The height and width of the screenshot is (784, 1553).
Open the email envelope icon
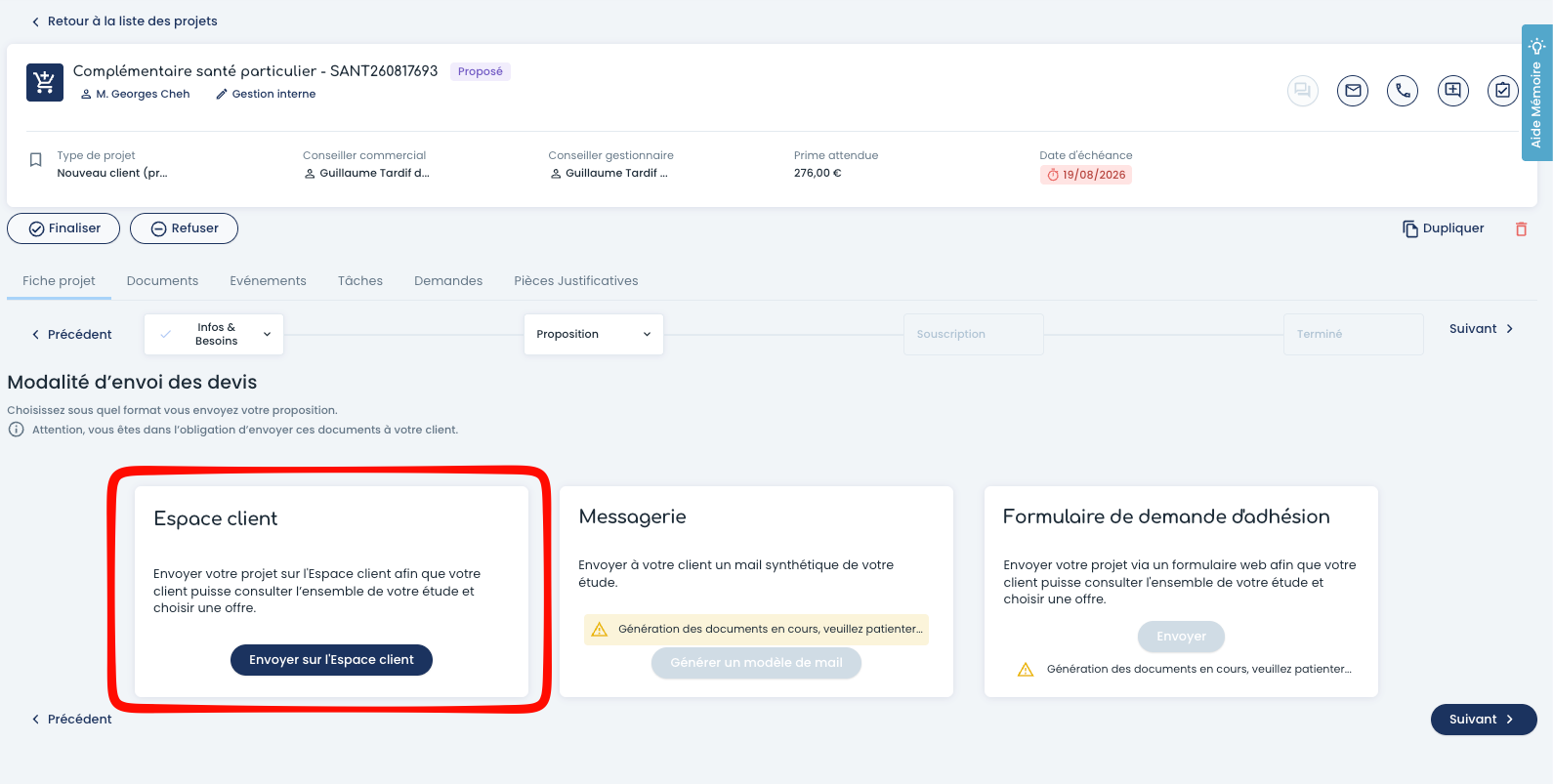point(1353,91)
